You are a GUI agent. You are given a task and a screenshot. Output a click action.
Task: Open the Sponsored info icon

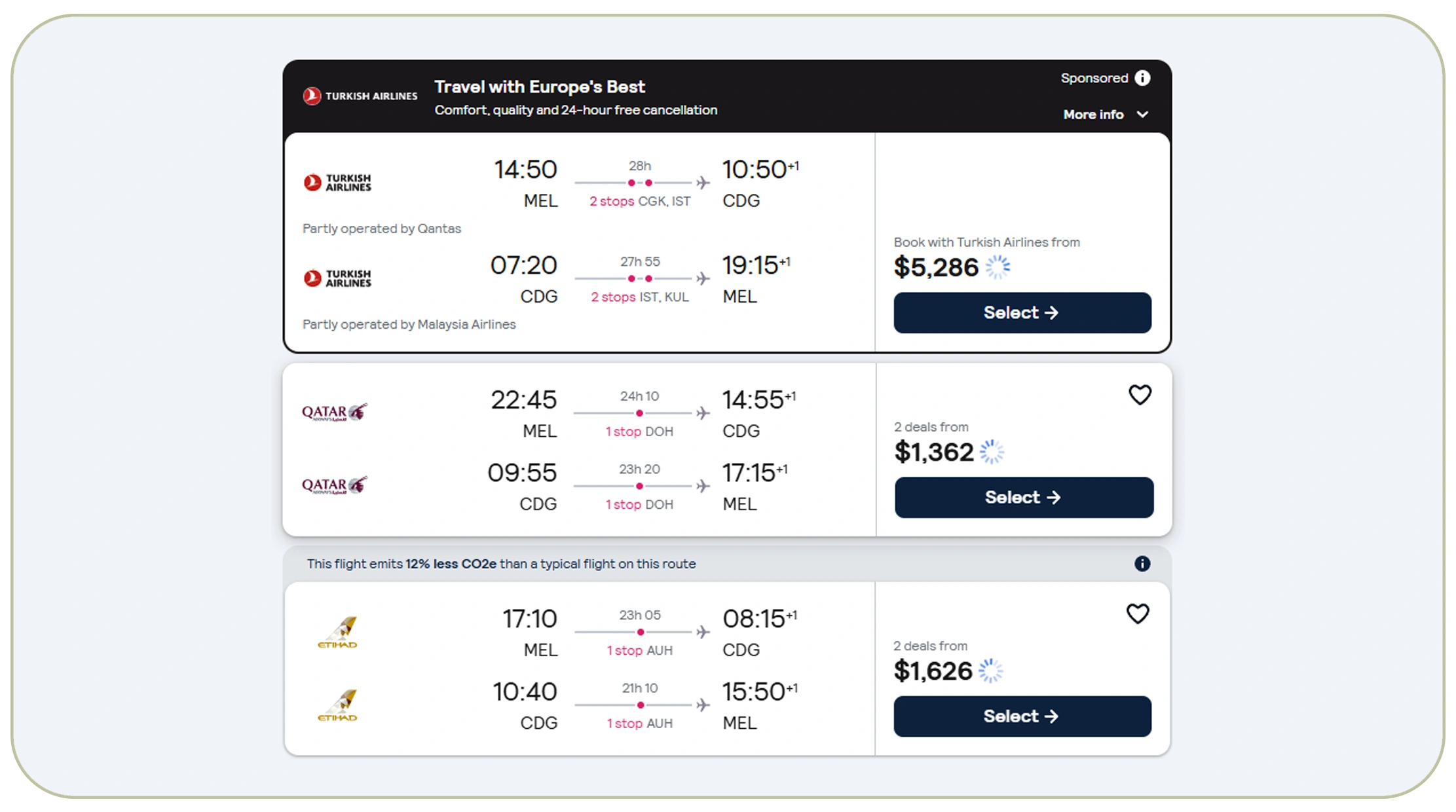tap(1143, 77)
